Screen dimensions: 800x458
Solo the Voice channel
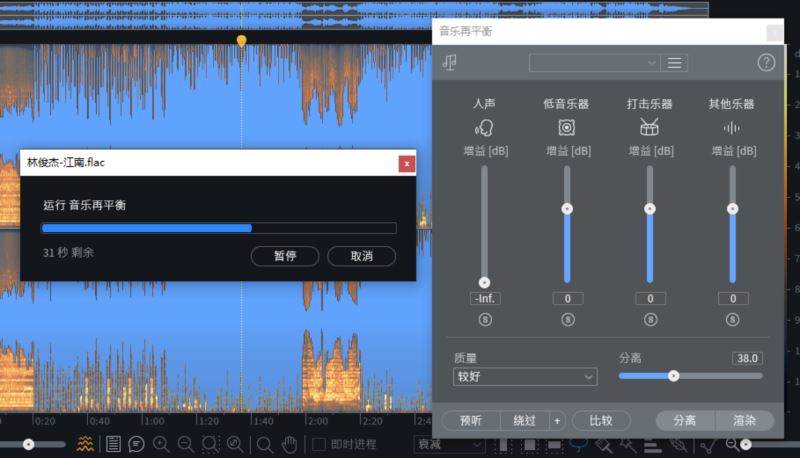pyautogui.click(x=485, y=320)
